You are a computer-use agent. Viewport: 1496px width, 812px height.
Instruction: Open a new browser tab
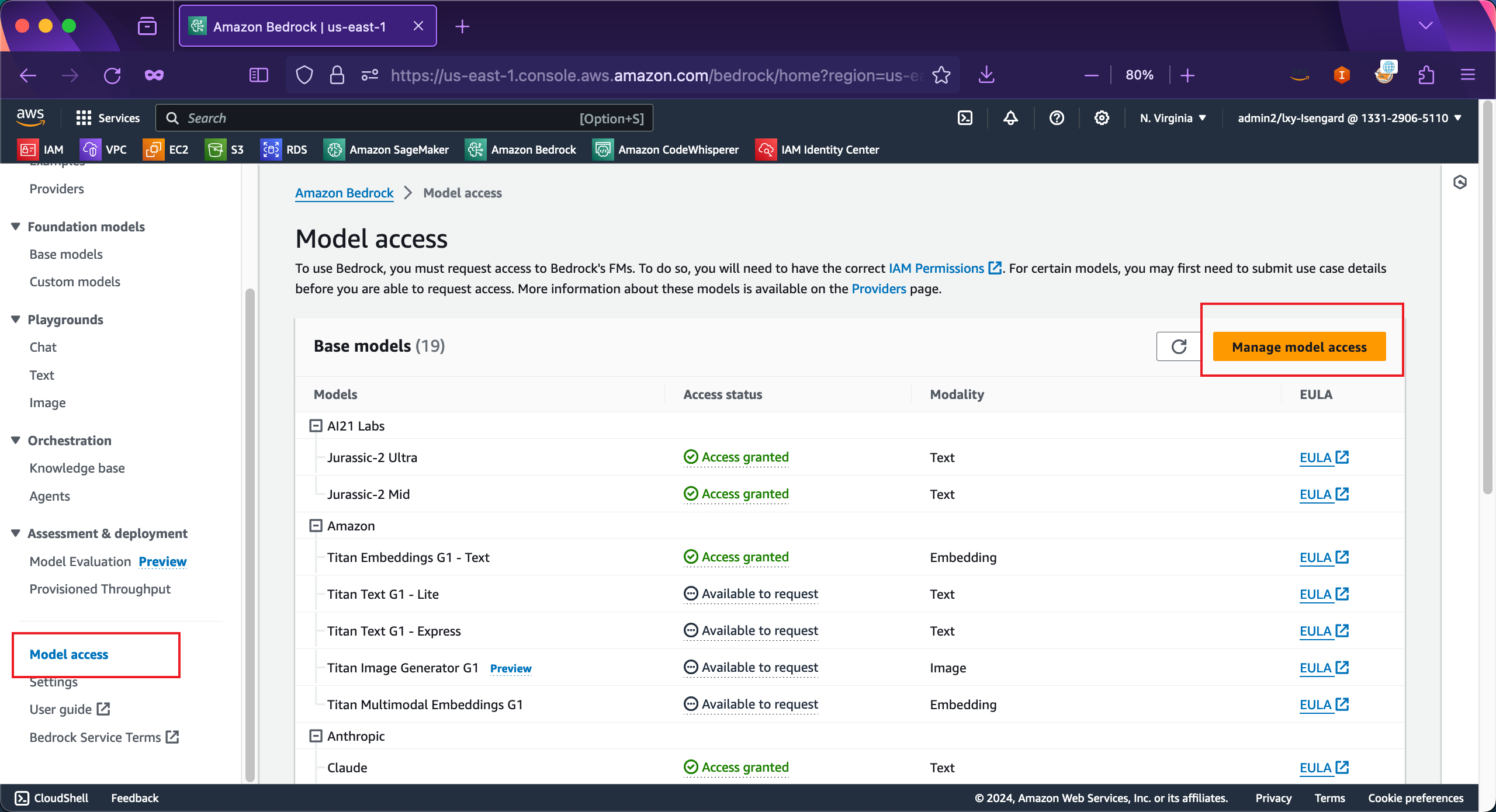462,26
